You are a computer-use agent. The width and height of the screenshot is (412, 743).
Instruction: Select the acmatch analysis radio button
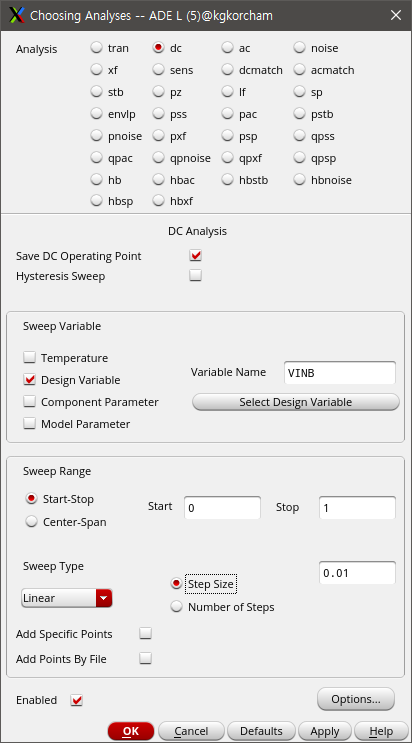[300, 70]
